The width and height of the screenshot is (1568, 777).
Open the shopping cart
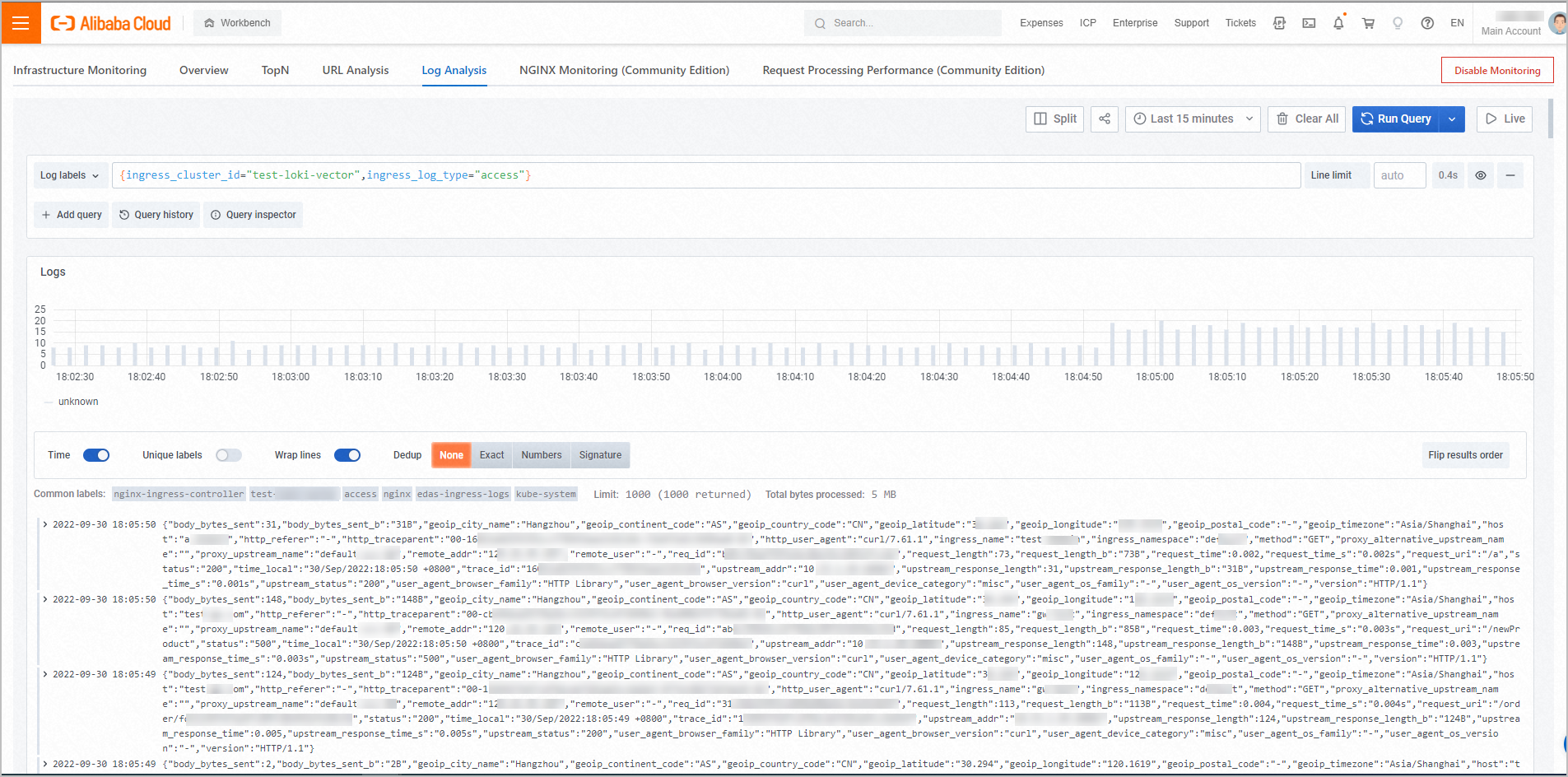[x=1368, y=23]
